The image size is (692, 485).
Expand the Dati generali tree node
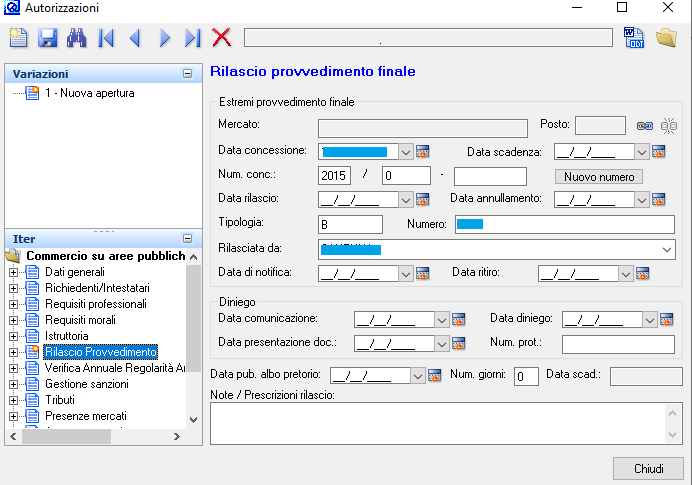[13, 272]
